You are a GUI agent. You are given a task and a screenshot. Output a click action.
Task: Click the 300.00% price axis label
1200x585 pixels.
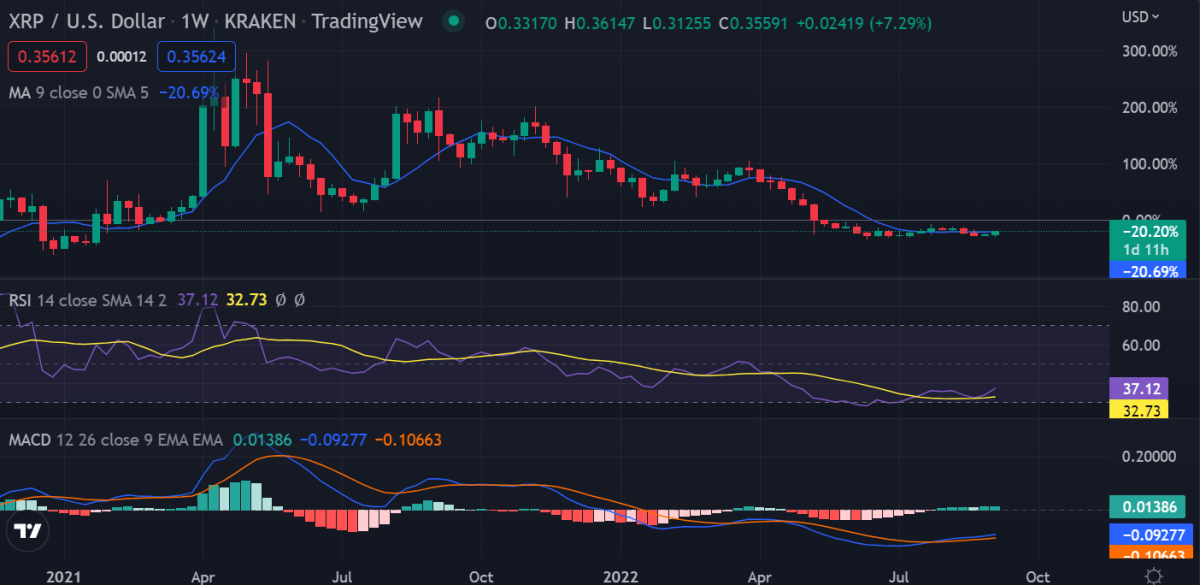click(1151, 50)
